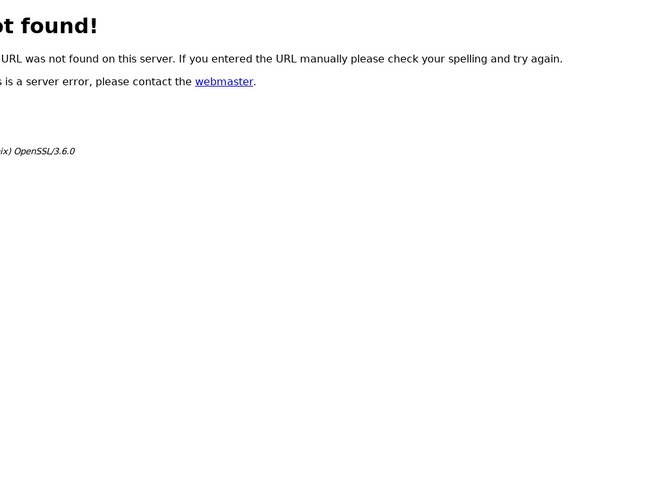Click the word "was" after the first URL
This screenshot has width=660, height=500.
point(35,59)
